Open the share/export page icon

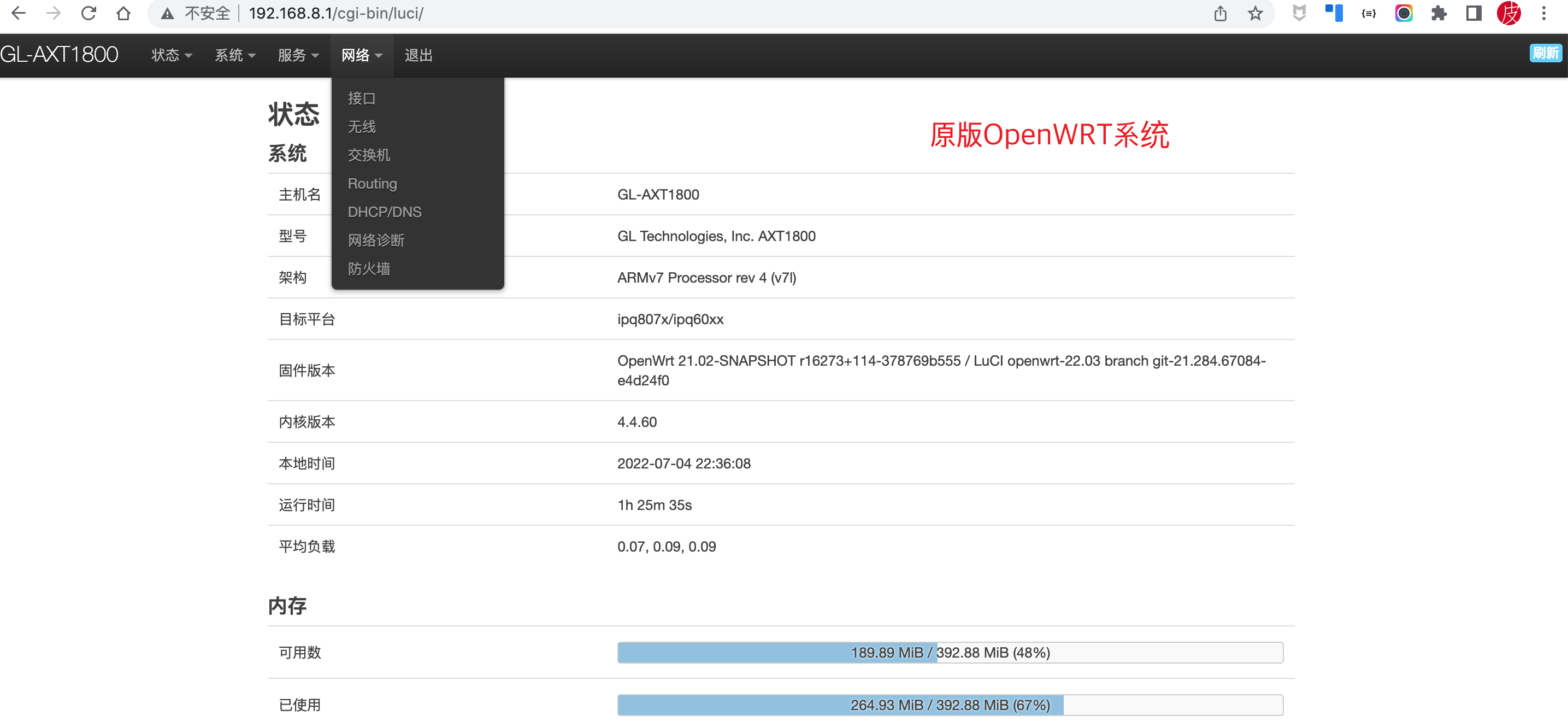coord(1220,13)
